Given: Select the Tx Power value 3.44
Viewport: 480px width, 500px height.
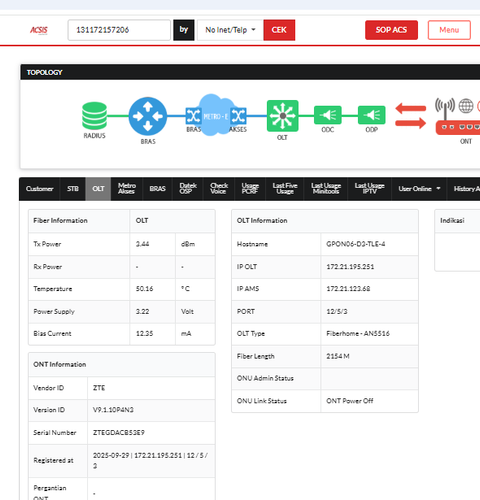Looking at the screenshot, I should click(x=142, y=244).
